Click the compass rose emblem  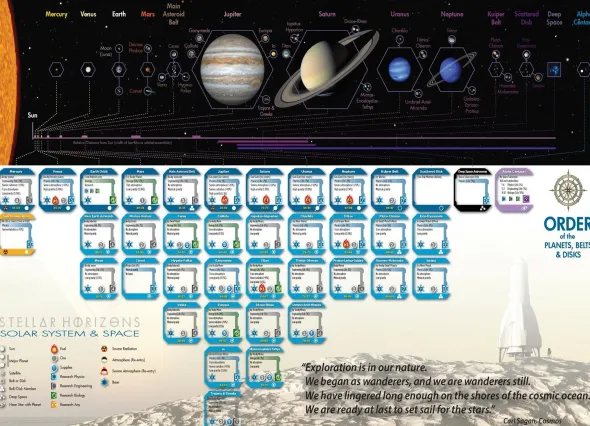click(569, 190)
